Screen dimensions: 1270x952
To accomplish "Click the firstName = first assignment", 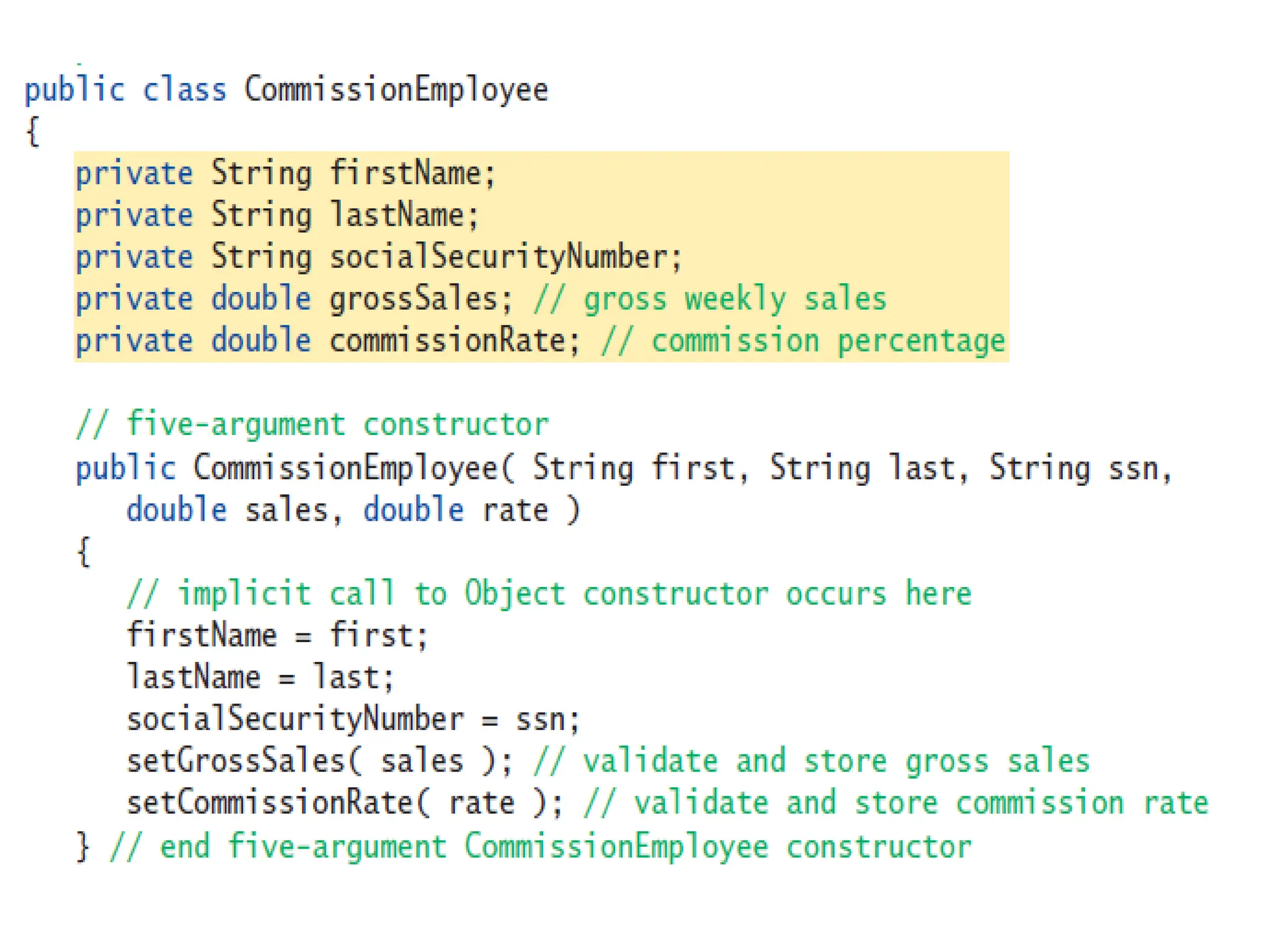I will click(277, 636).
